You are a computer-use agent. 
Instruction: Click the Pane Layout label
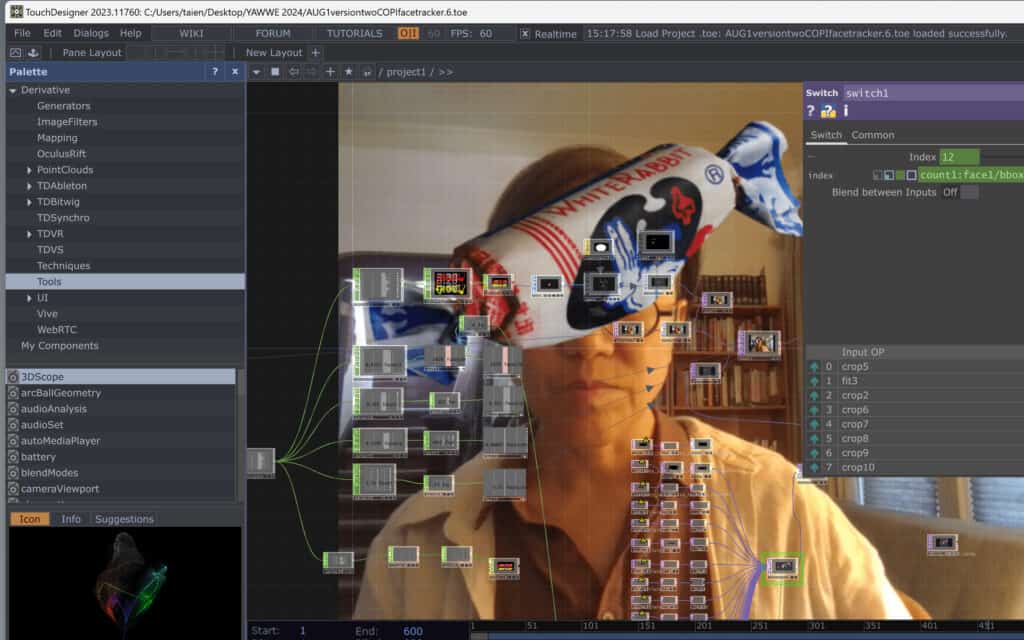pos(91,53)
